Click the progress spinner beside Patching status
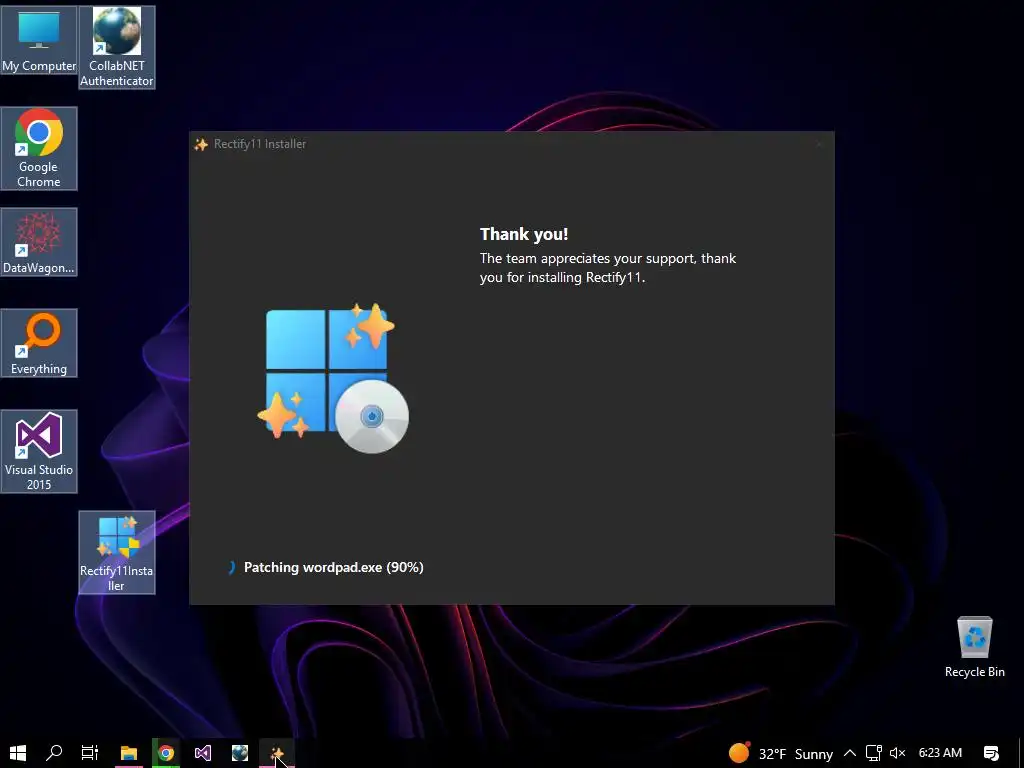 pos(231,567)
